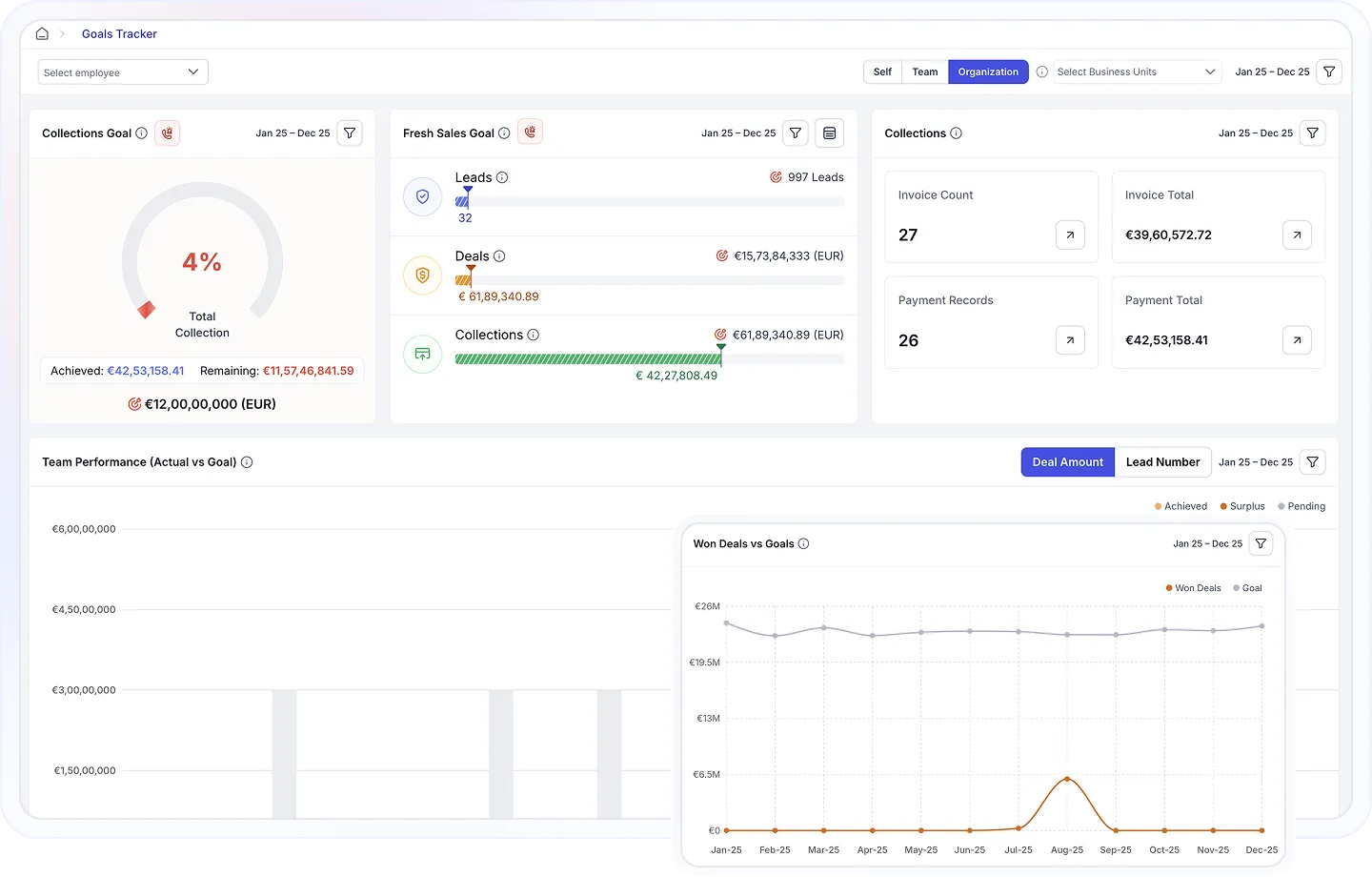Open the Select Business Units dropdown
1372x877 pixels.
(1137, 72)
